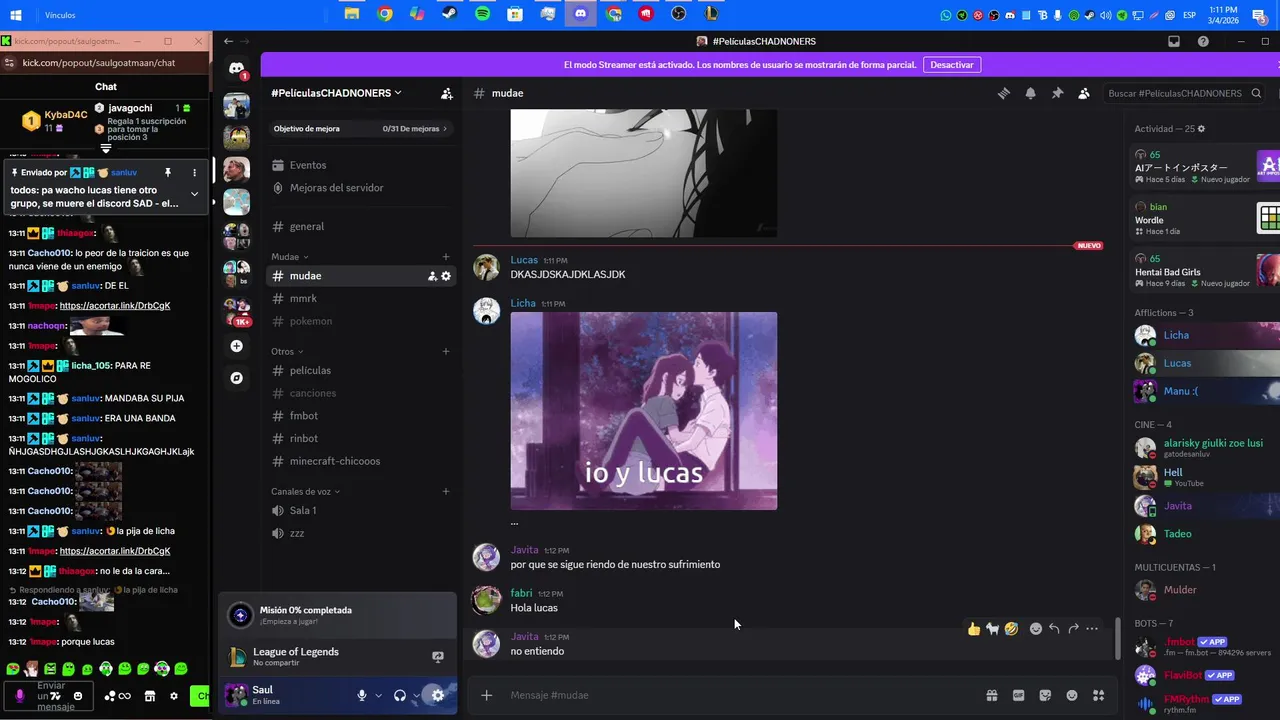React with thumbs up on Javita message
Screen dimensions: 1280x720
click(974, 629)
